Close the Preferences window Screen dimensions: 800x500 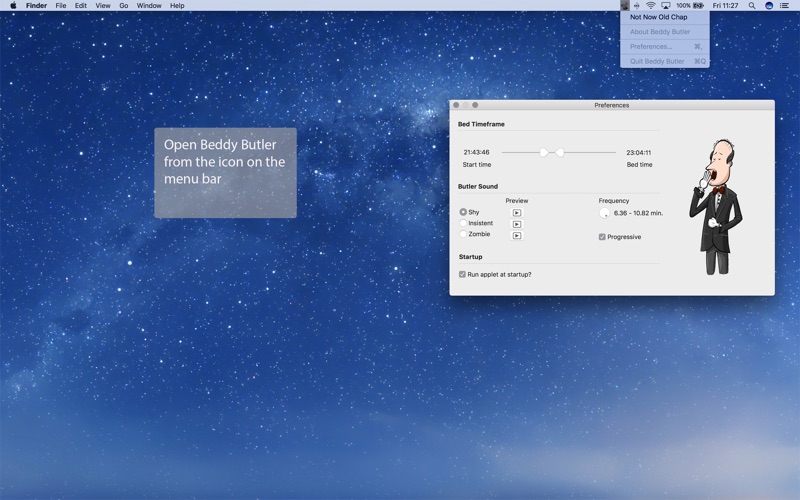(456, 105)
